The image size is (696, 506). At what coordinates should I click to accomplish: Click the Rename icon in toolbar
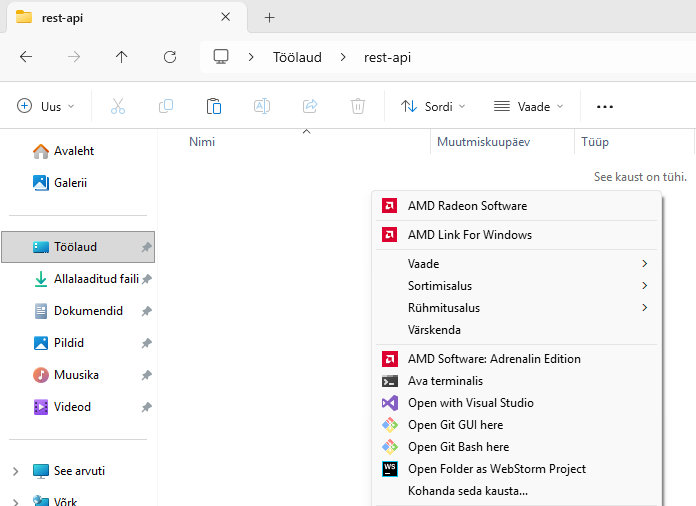coord(262,106)
